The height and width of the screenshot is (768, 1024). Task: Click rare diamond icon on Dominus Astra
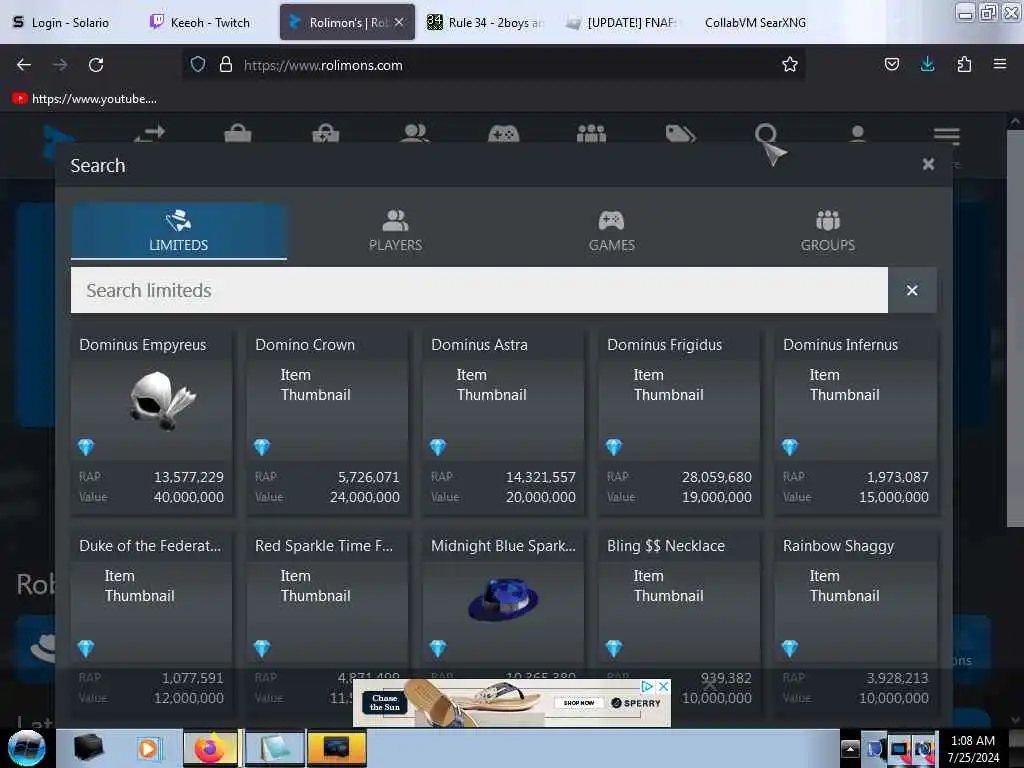point(438,447)
